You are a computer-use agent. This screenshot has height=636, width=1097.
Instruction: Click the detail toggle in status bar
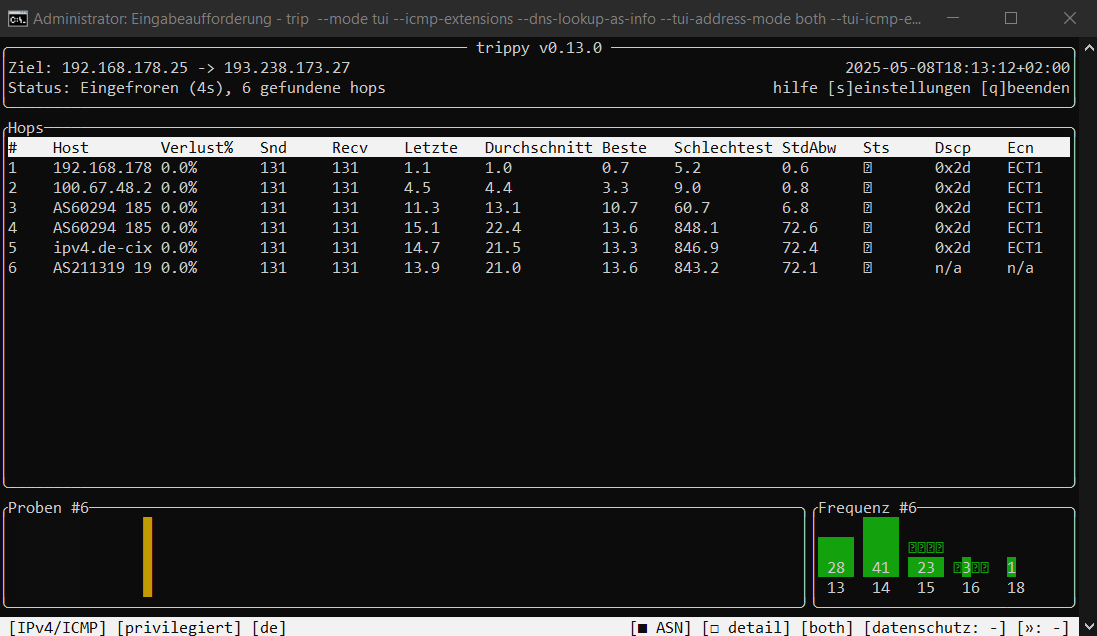pos(746,628)
